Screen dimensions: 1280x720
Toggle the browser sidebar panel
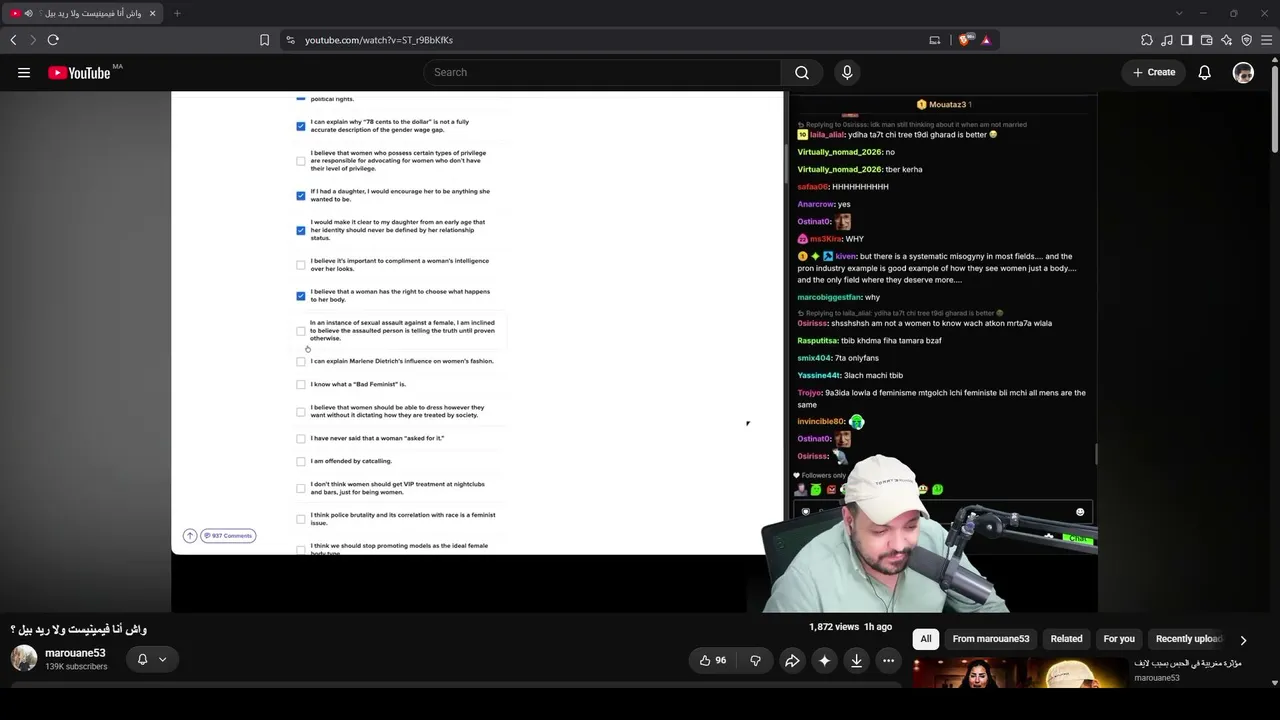[x=1186, y=40]
